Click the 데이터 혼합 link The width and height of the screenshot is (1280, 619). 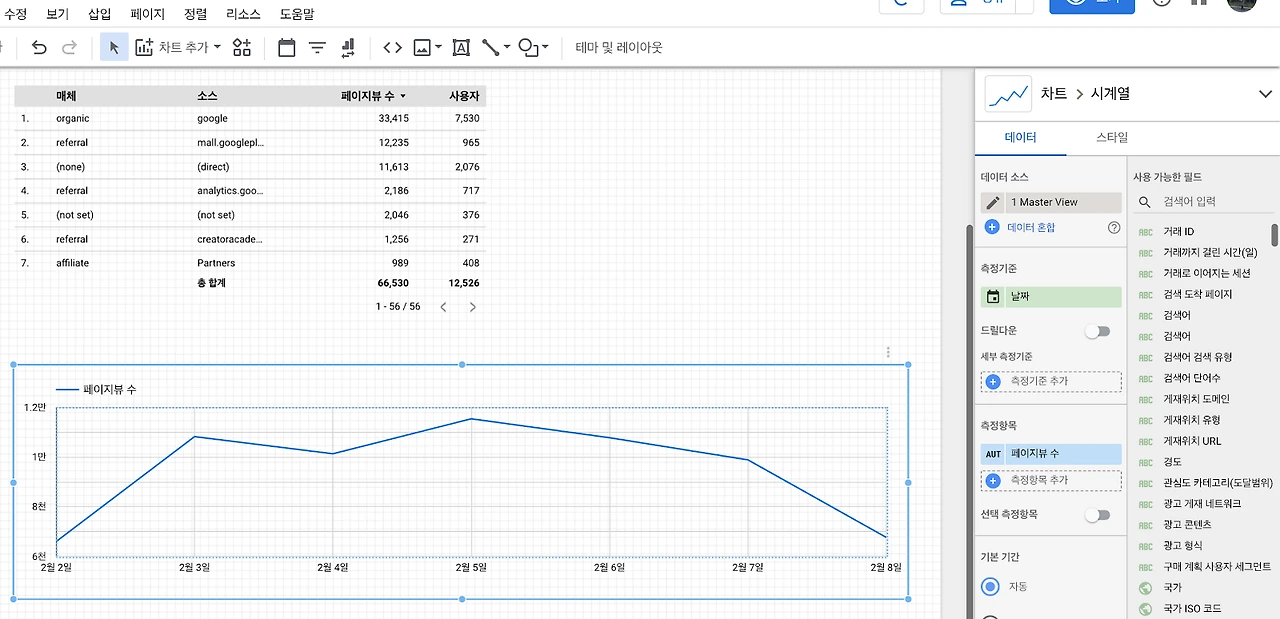click(1031, 228)
